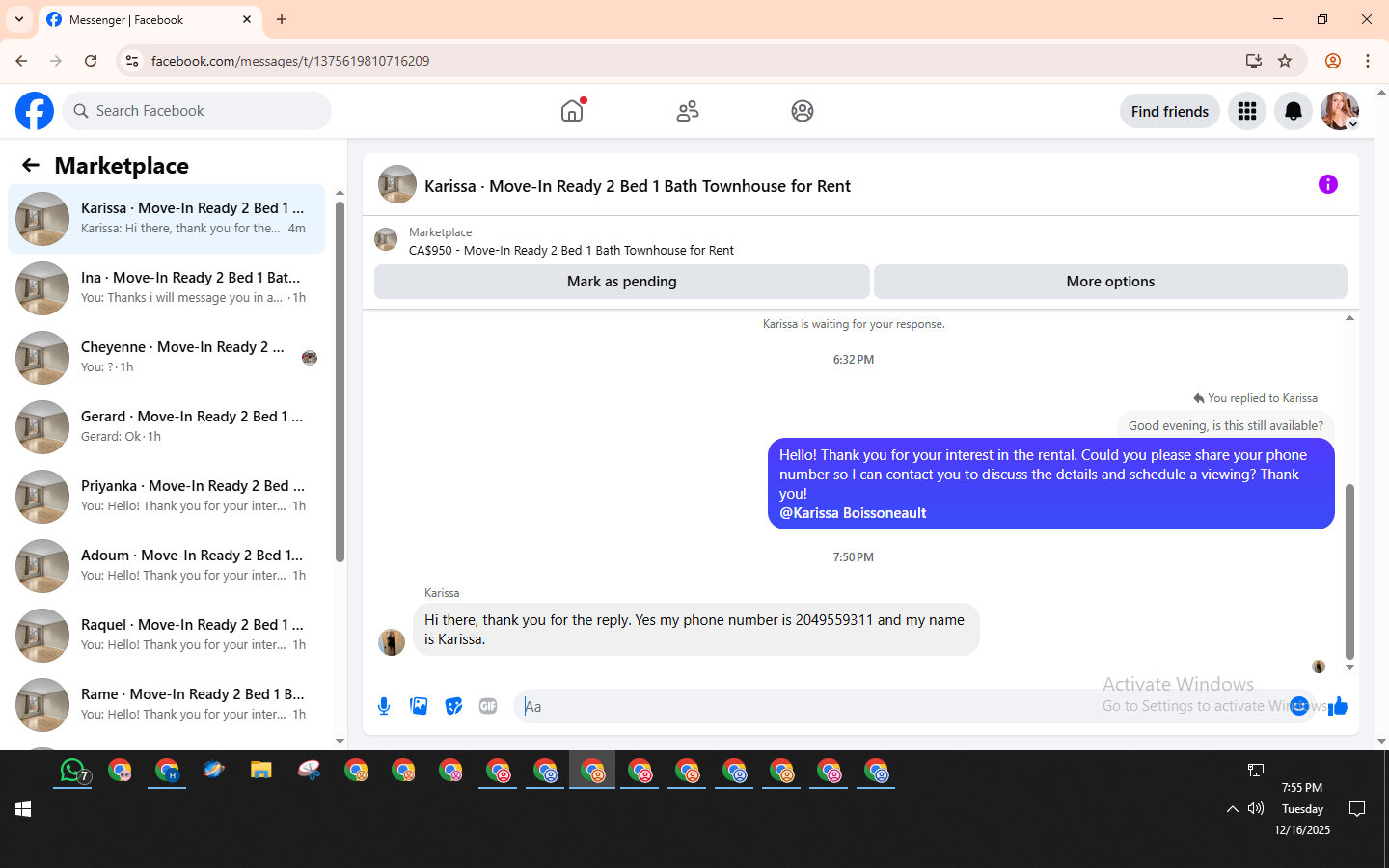Attach a photo using the image icon
Viewport: 1389px width, 868px height.
[x=419, y=706]
